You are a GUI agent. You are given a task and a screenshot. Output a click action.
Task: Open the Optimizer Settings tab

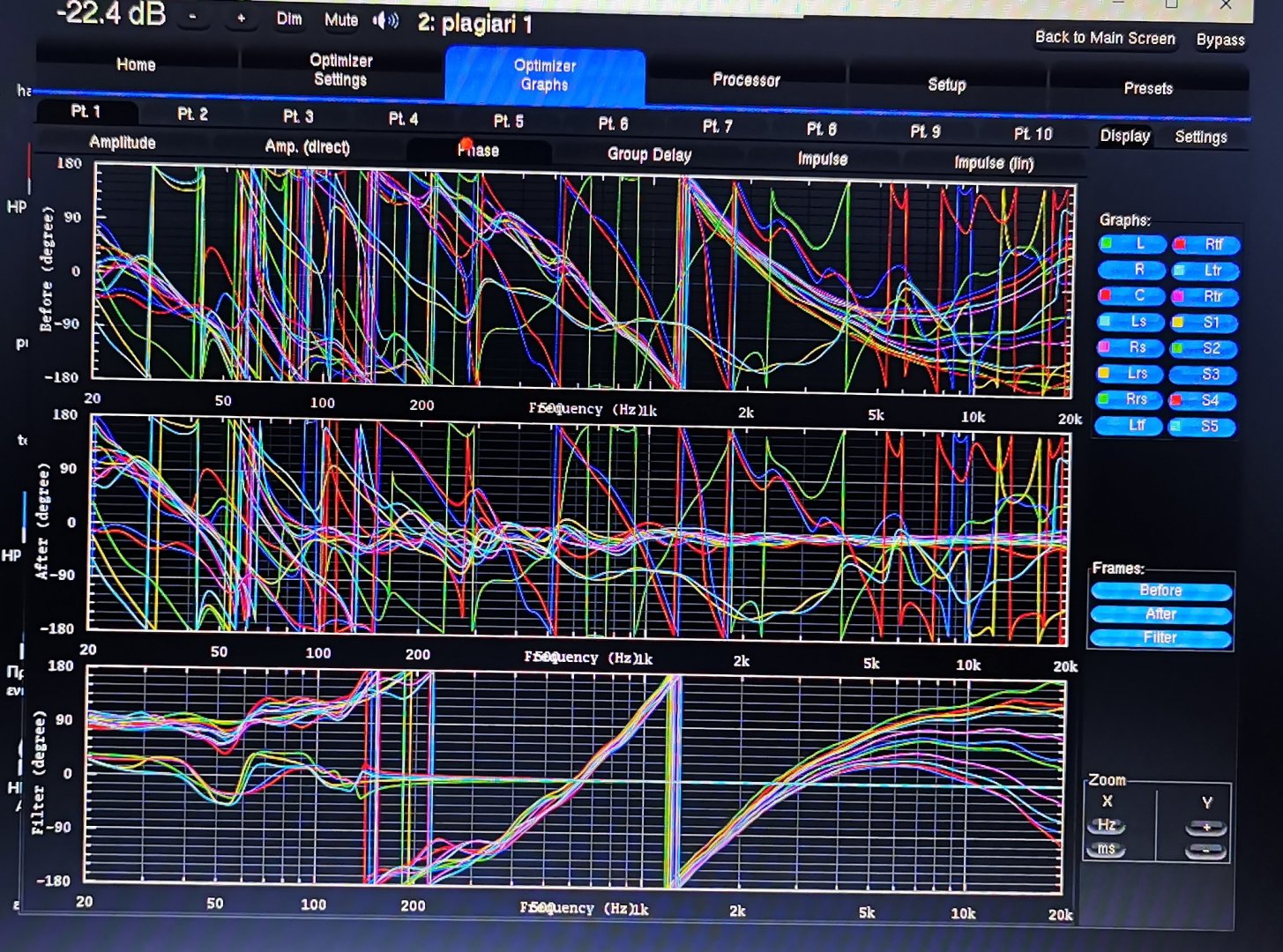click(340, 71)
